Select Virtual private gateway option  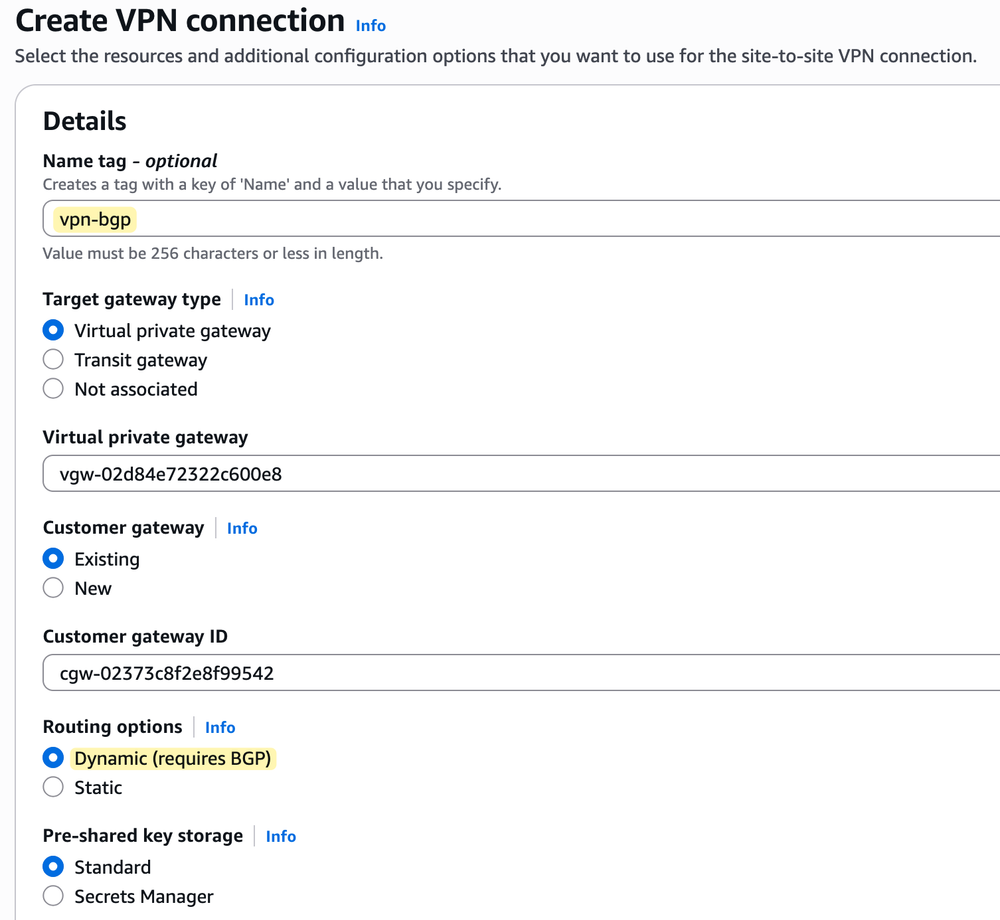[x=52, y=330]
